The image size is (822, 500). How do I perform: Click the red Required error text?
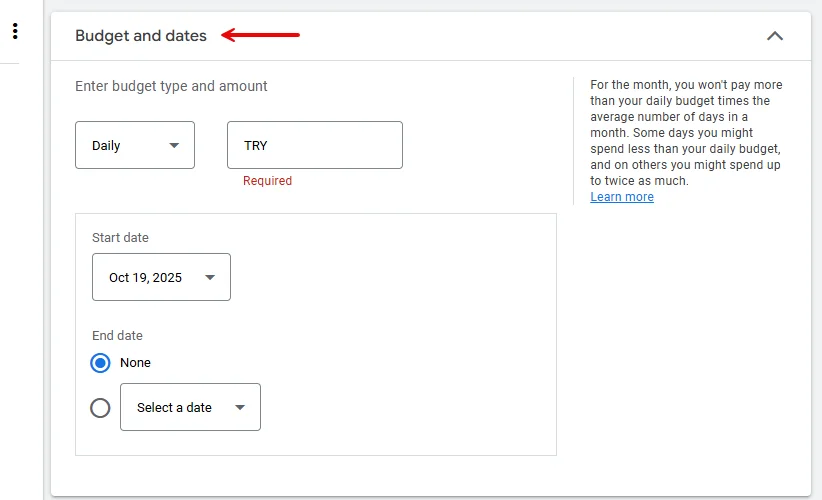[x=267, y=181]
